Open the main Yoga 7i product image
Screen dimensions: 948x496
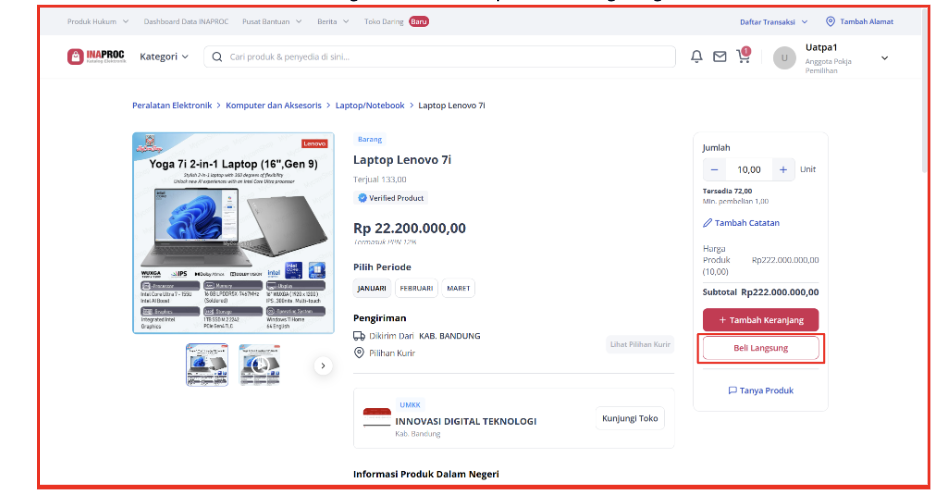pos(233,233)
